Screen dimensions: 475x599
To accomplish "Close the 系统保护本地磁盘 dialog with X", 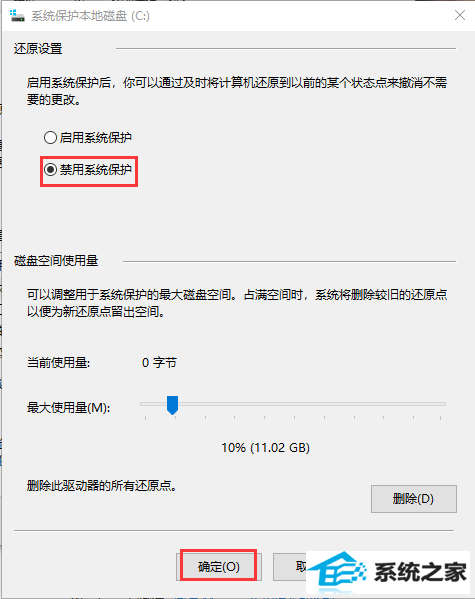I will coord(460,15).
